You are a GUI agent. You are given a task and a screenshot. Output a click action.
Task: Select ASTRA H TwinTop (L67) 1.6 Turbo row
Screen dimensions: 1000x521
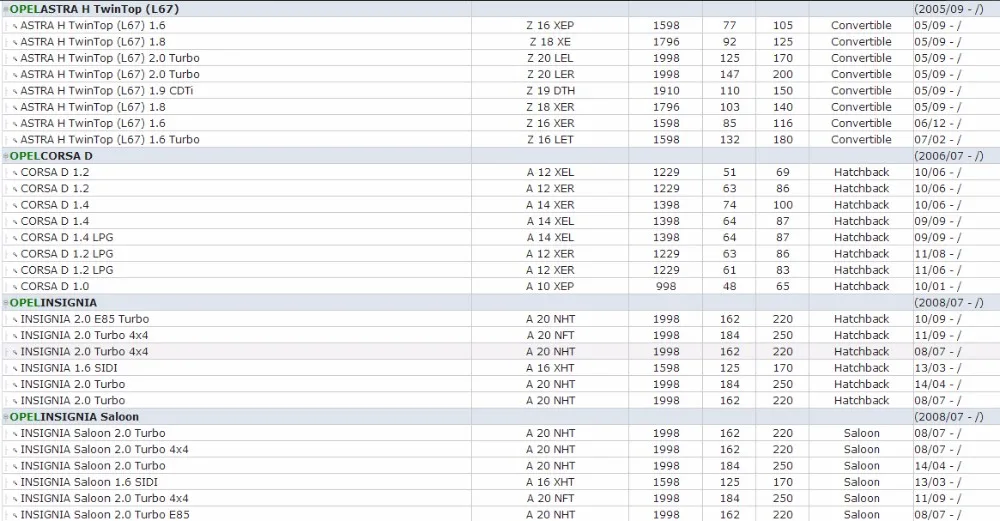pyautogui.click(x=500, y=140)
